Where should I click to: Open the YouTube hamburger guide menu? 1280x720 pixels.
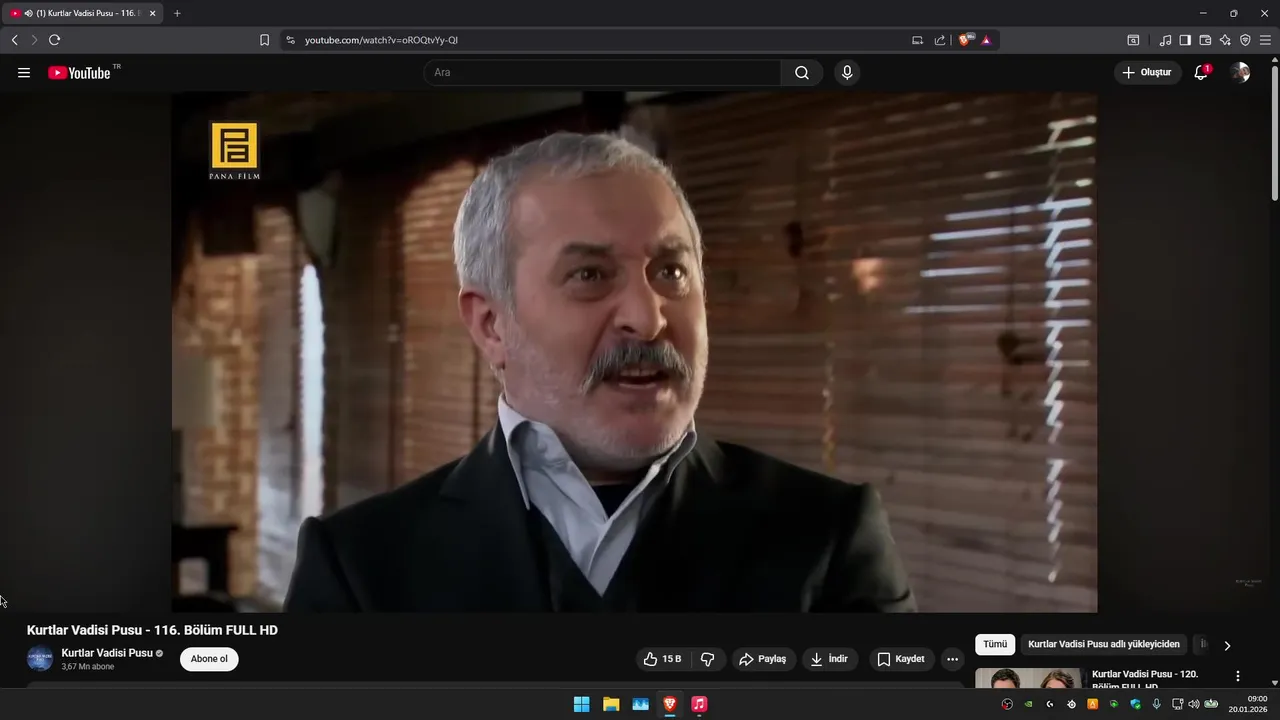[x=24, y=73]
